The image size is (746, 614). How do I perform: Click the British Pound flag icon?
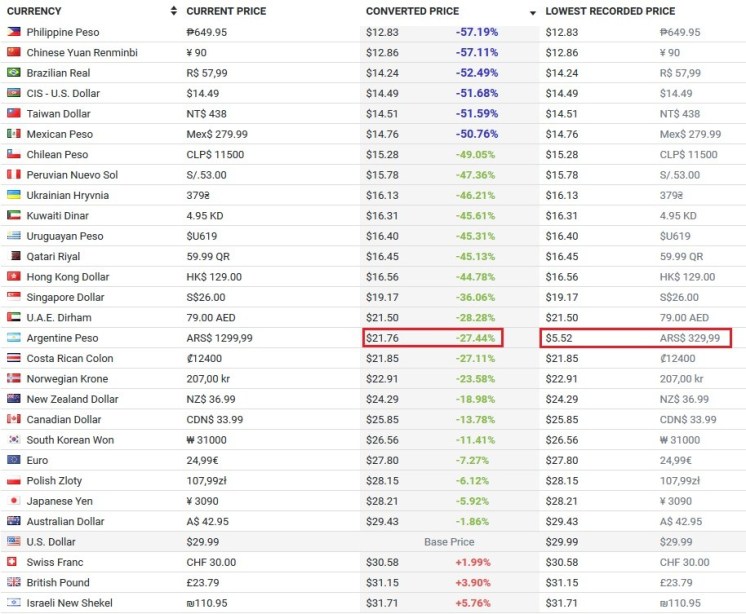pos(14,582)
